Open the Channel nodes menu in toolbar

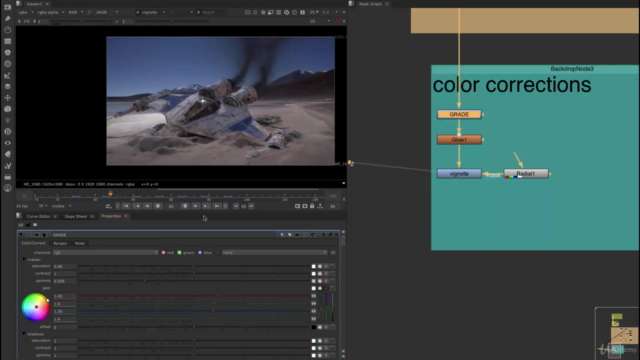point(7,41)
